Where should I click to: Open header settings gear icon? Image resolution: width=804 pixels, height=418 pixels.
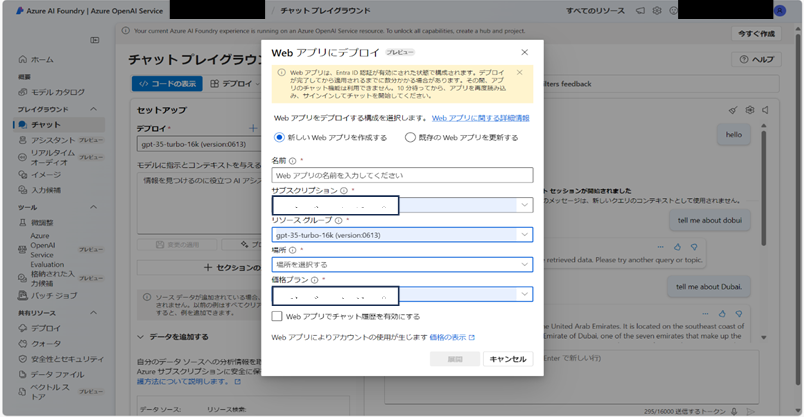coord(657,10)
